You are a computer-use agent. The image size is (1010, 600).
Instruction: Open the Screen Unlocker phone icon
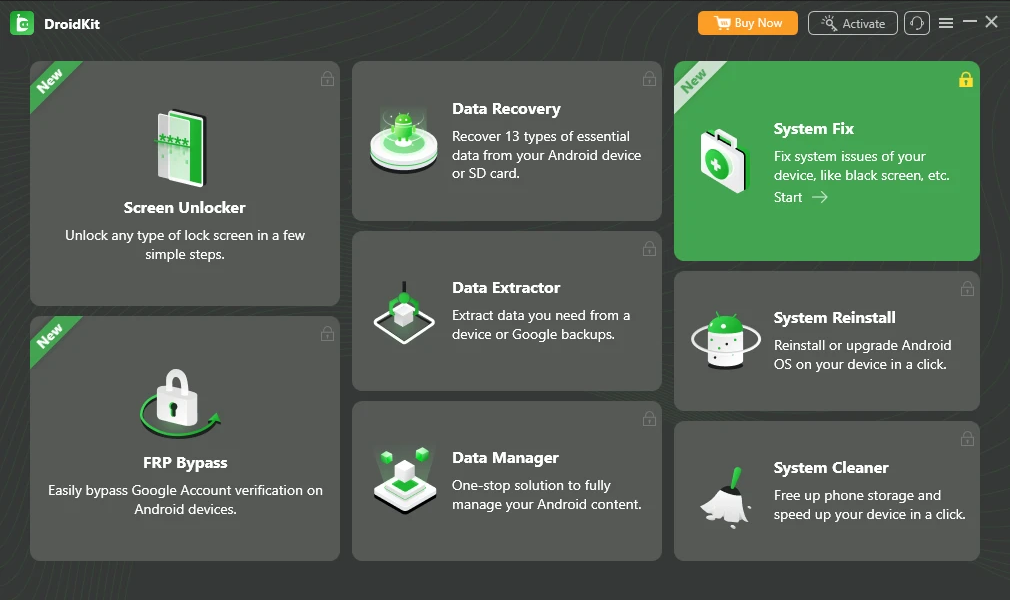182,148
